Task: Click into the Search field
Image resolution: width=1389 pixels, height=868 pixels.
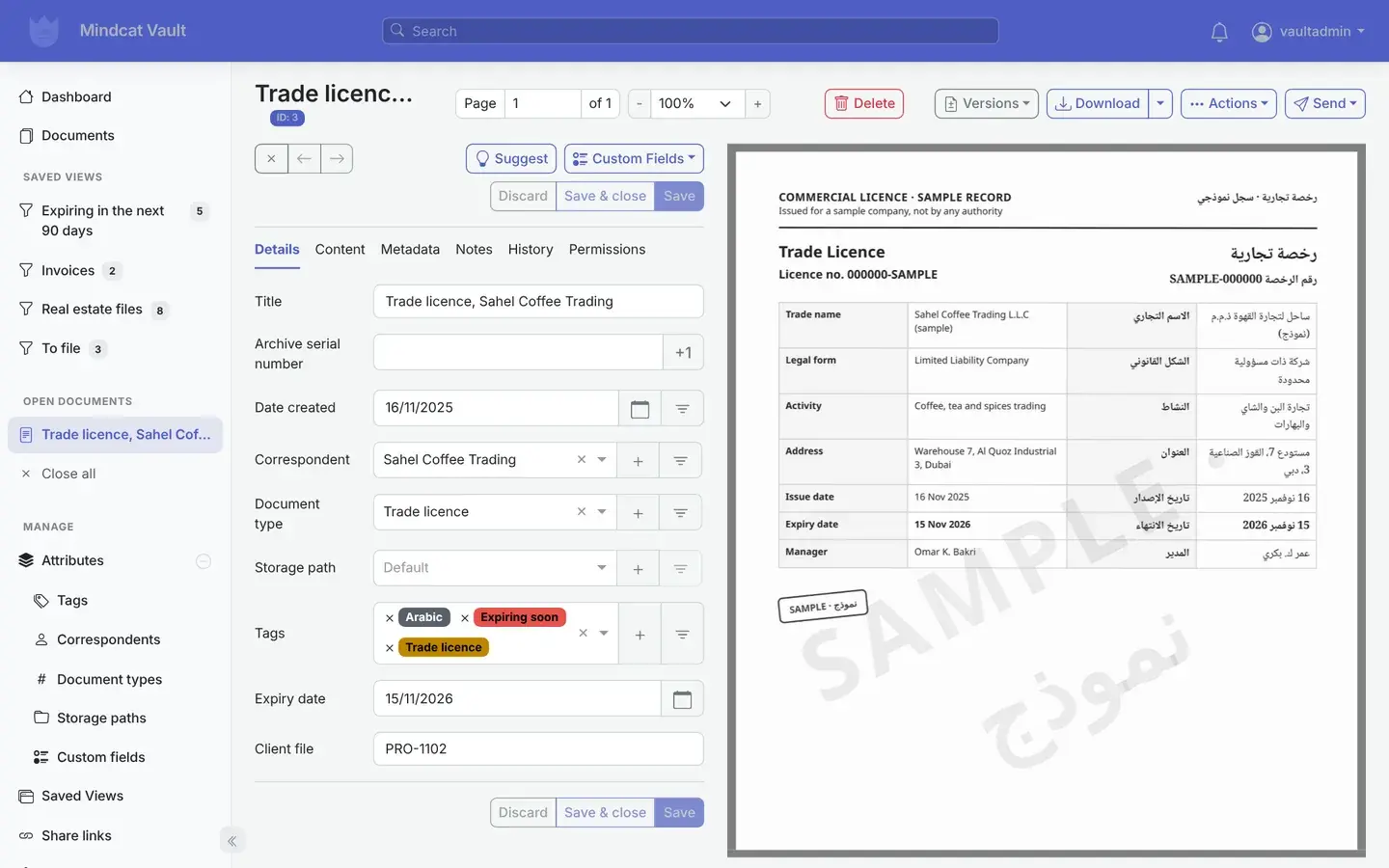Action: pyautogui.click(x=691, y=31)
